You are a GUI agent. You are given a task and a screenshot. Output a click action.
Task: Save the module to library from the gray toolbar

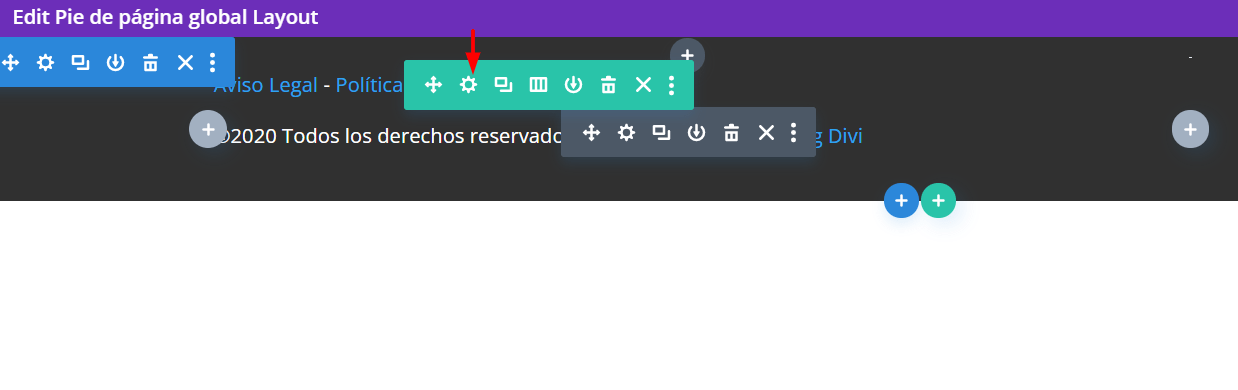[x=696, y=132]
